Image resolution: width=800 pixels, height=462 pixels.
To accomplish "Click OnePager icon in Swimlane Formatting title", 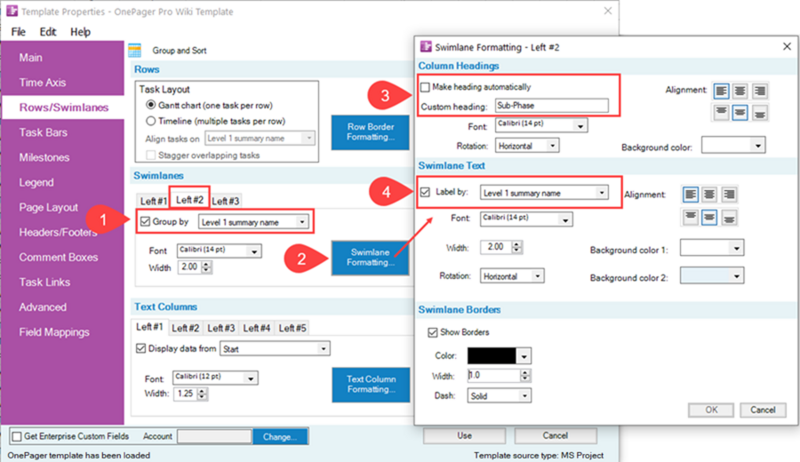I will point(426,47).
